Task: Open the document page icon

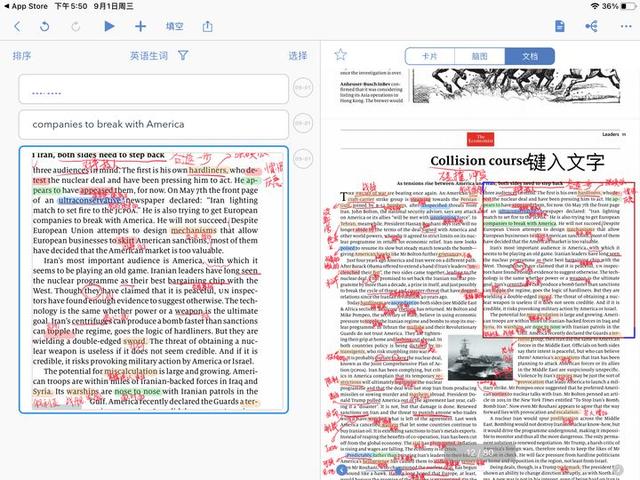Action: click(560, 27)
